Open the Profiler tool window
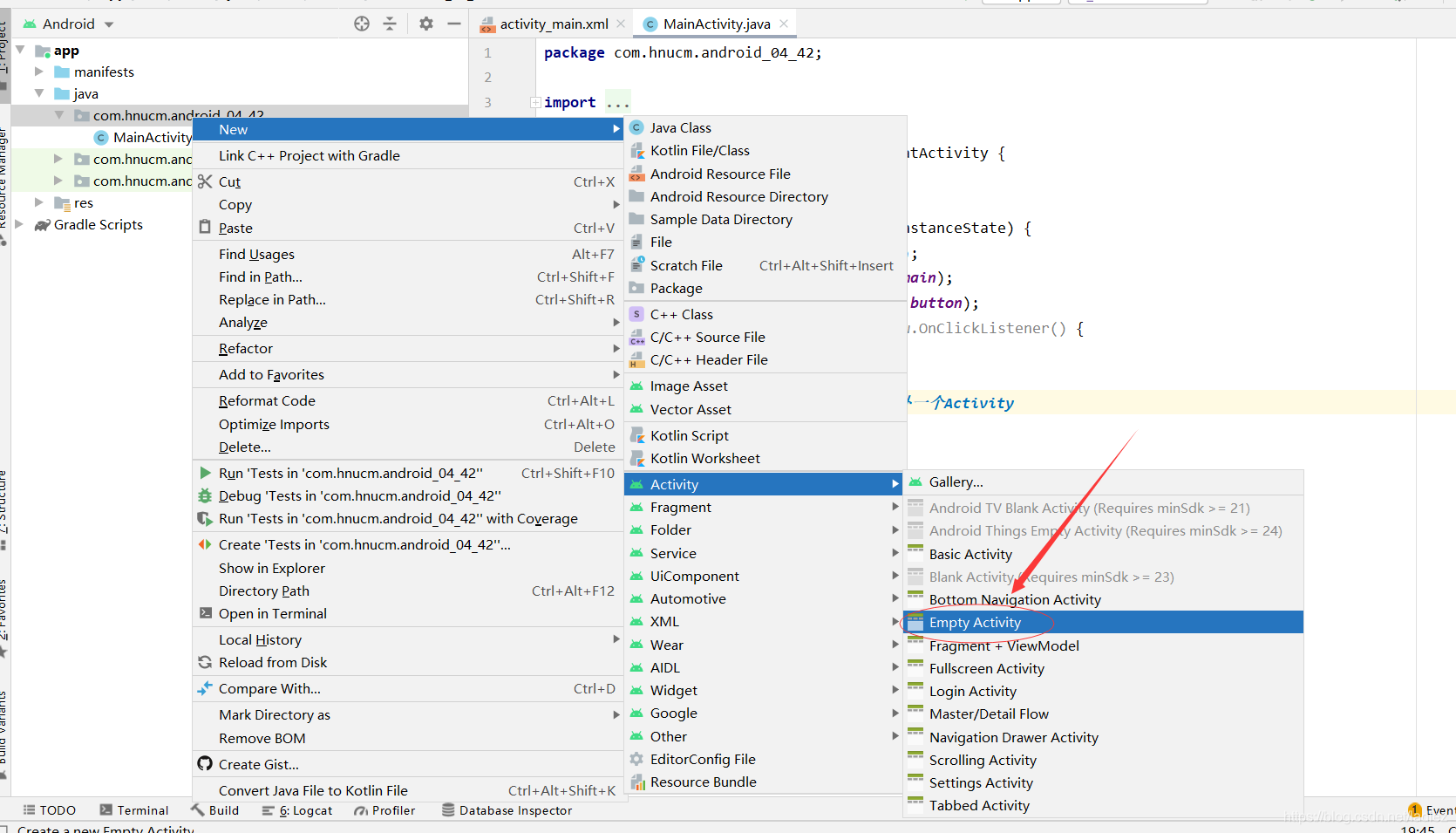The width and height of the screenshot is (1456, 833). (384, 810)
